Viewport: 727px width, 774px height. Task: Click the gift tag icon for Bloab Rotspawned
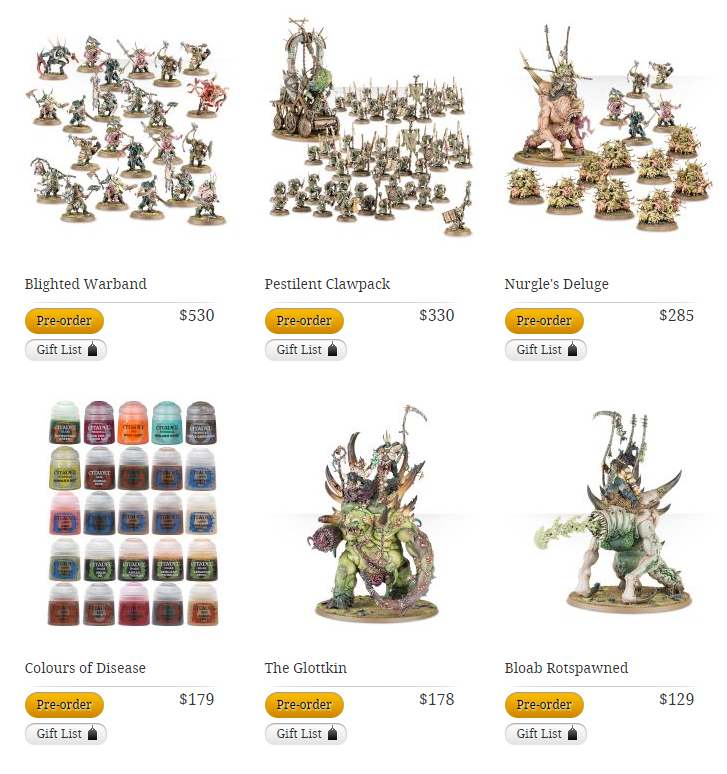pyautogui.click(x=573, y=734)
